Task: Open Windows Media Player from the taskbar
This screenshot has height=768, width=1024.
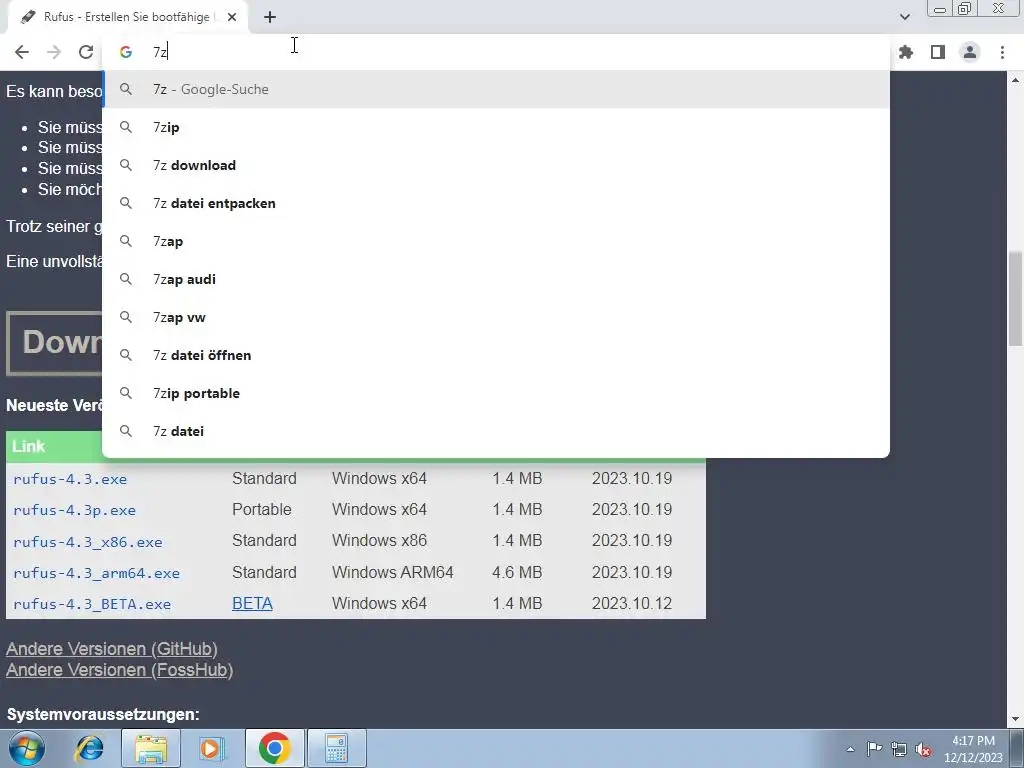Action: click(x=212, y=748)
